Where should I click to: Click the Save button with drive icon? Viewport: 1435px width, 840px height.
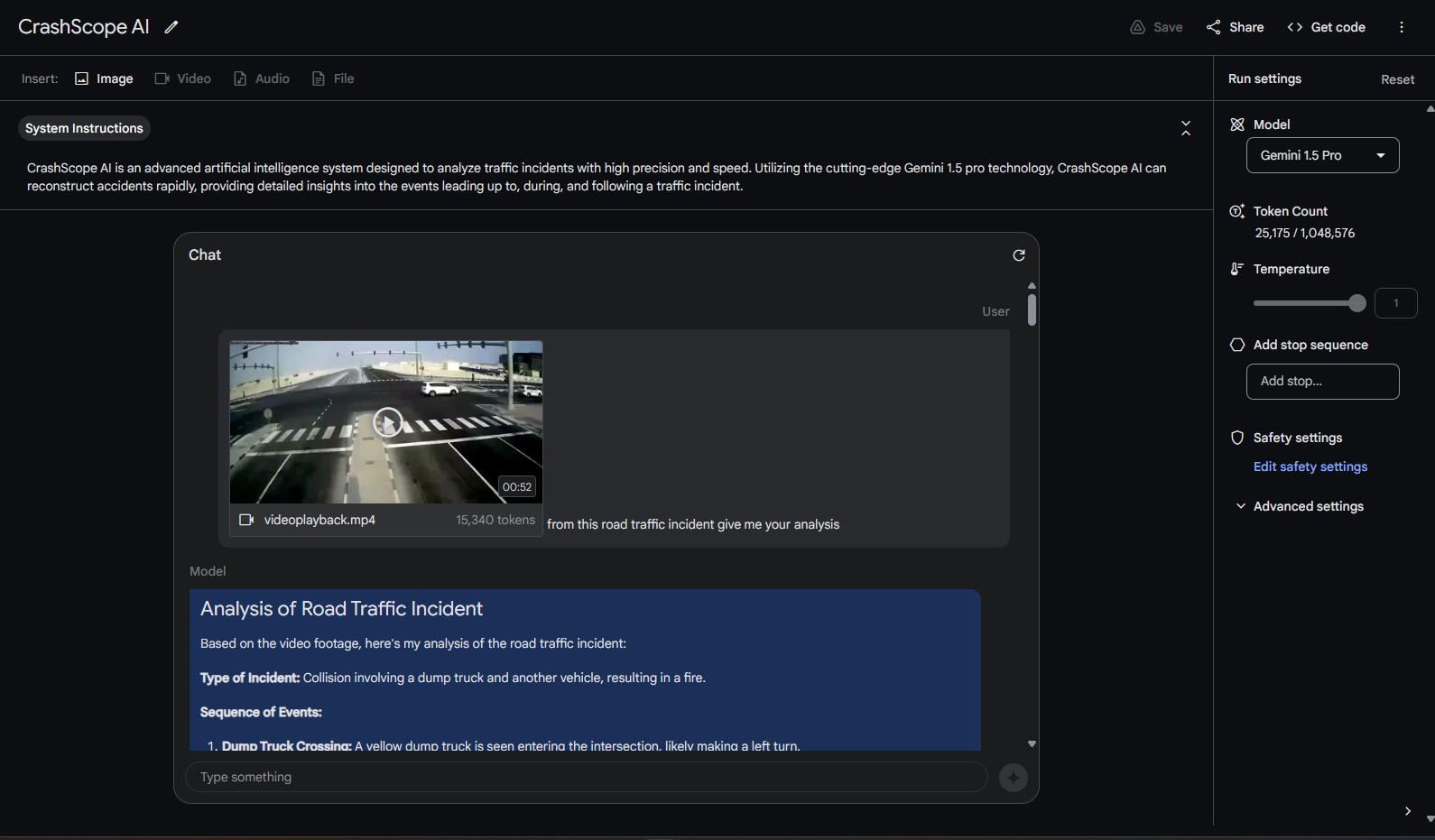(x=1156, y=27)
